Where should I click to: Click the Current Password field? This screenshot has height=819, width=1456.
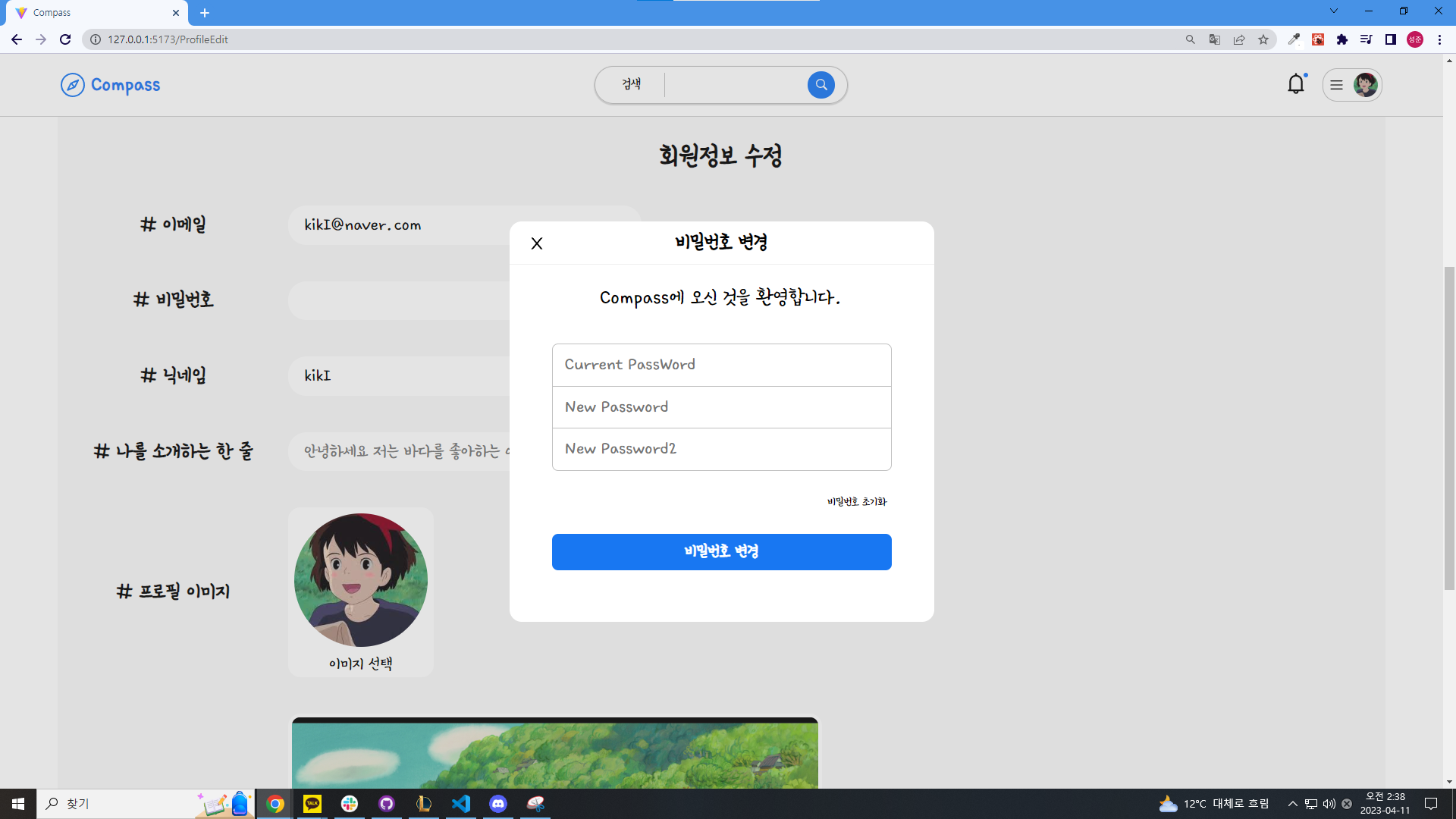click(x=721, y=365)
